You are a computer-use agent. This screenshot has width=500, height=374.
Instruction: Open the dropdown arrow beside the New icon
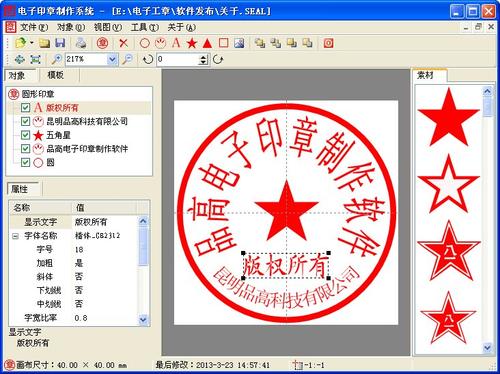[32, 43]
